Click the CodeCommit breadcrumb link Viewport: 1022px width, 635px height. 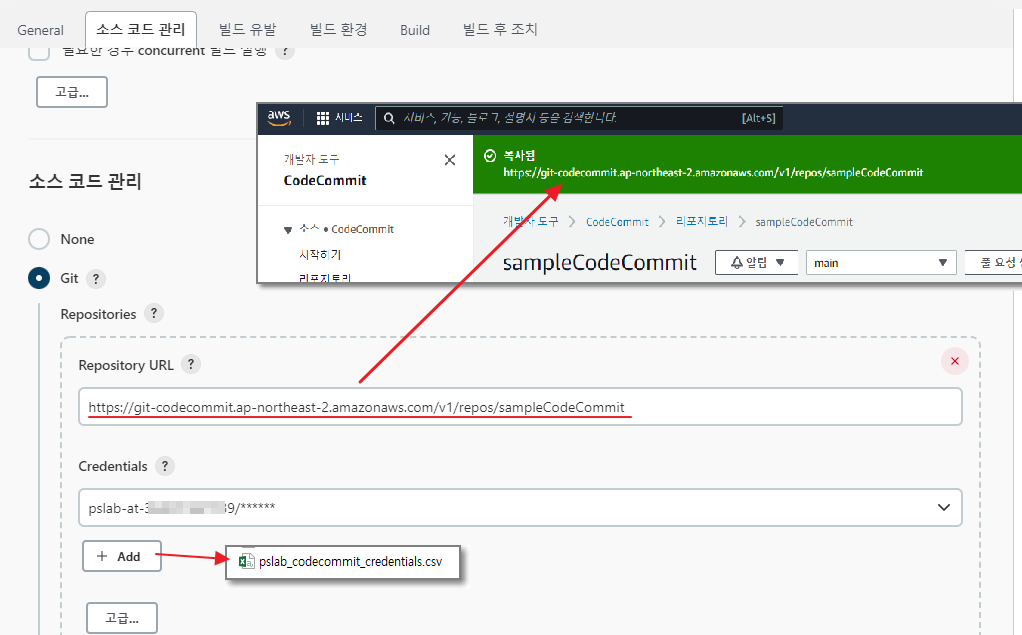click(617, 222)
